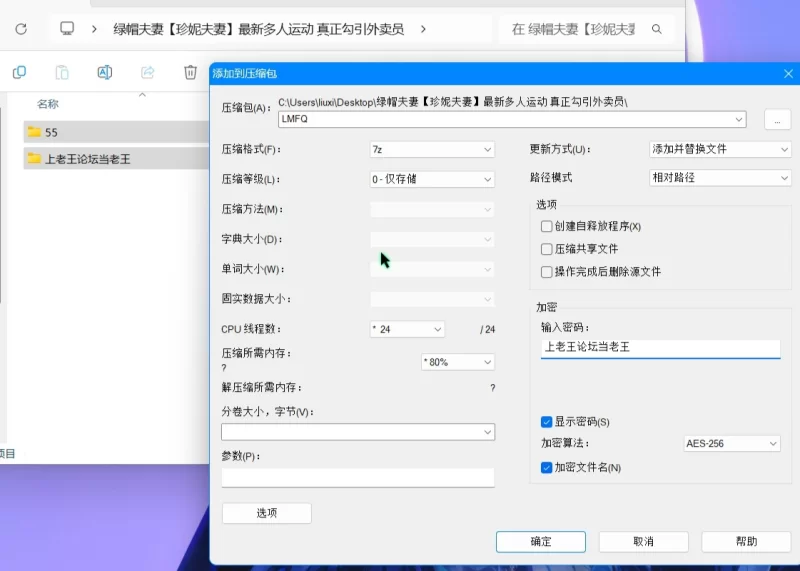The width and height of the screenshot is (800, 571).
Task: Toggle 创建自释放程序(X) checkbox
Action: pyautogui.click(x=546, y=226)
